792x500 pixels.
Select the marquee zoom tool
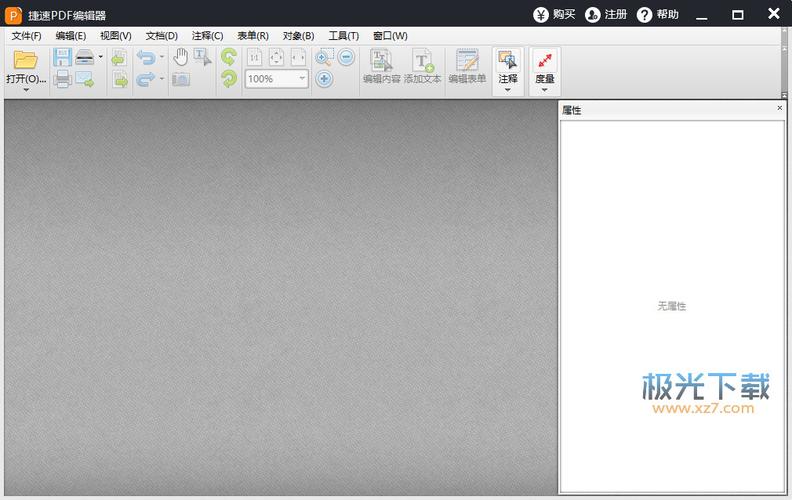tap(324, 58)
